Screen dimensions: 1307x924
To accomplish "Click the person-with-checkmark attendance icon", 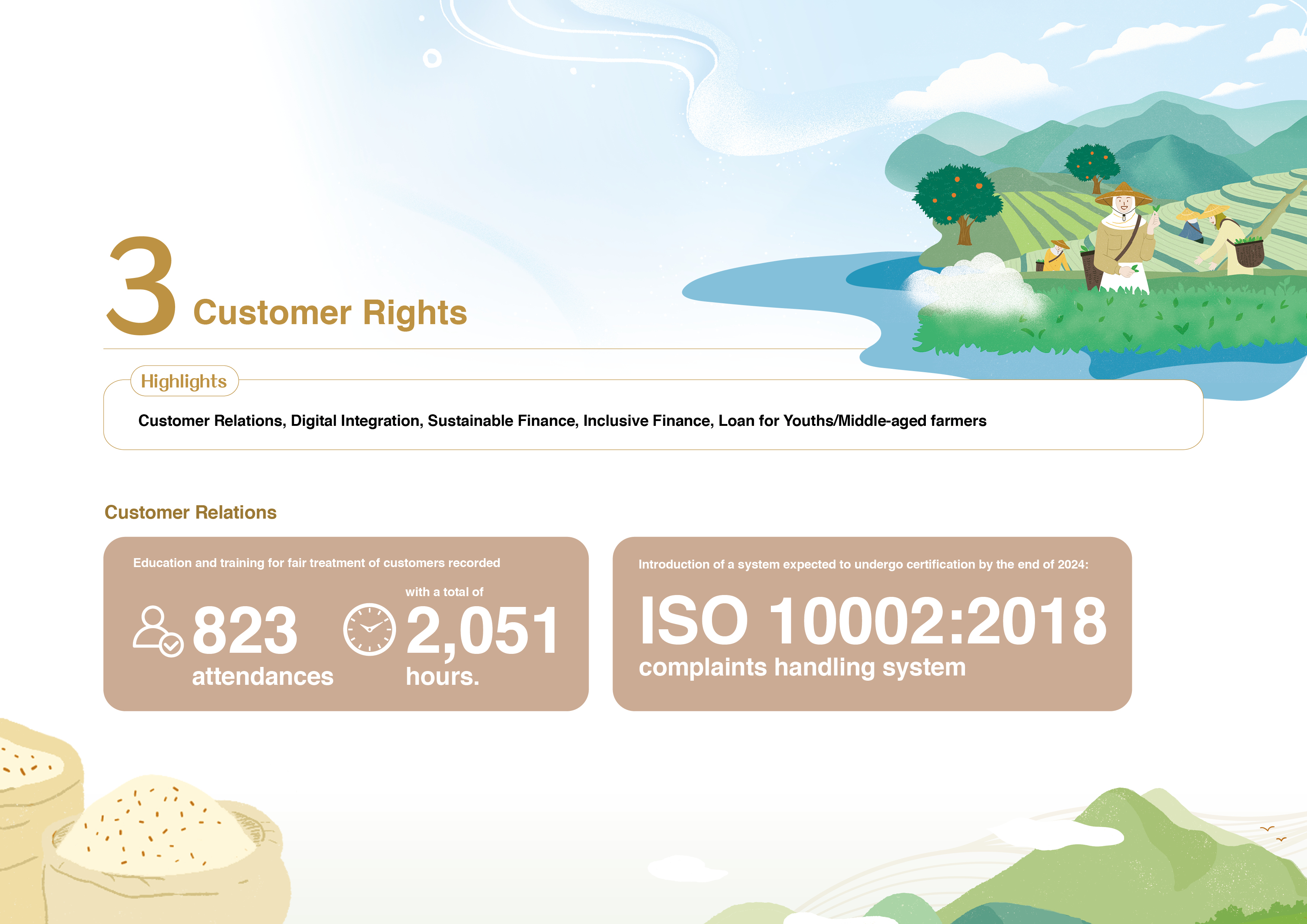I will point(158,632).
